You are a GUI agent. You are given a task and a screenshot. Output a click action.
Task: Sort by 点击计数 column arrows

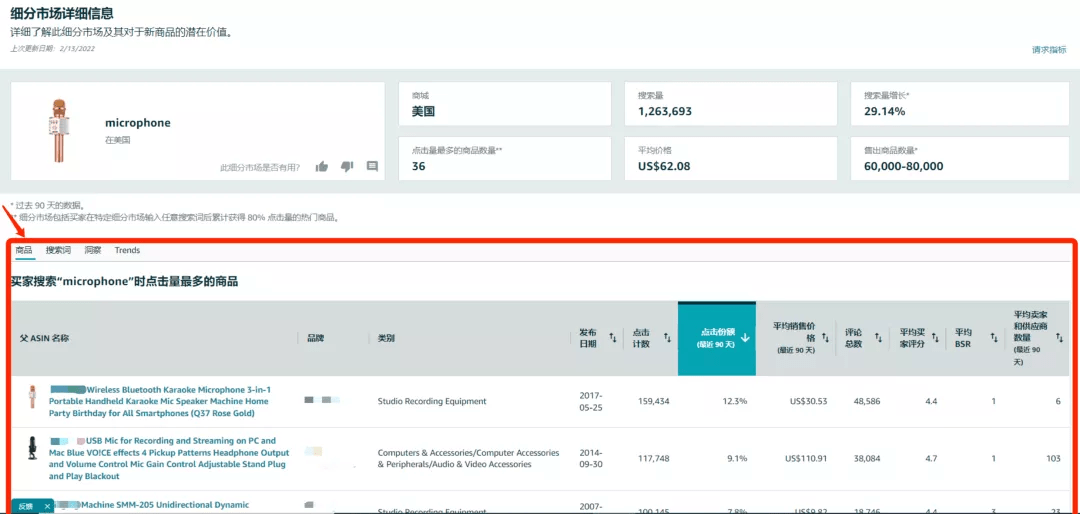(666, 339)
